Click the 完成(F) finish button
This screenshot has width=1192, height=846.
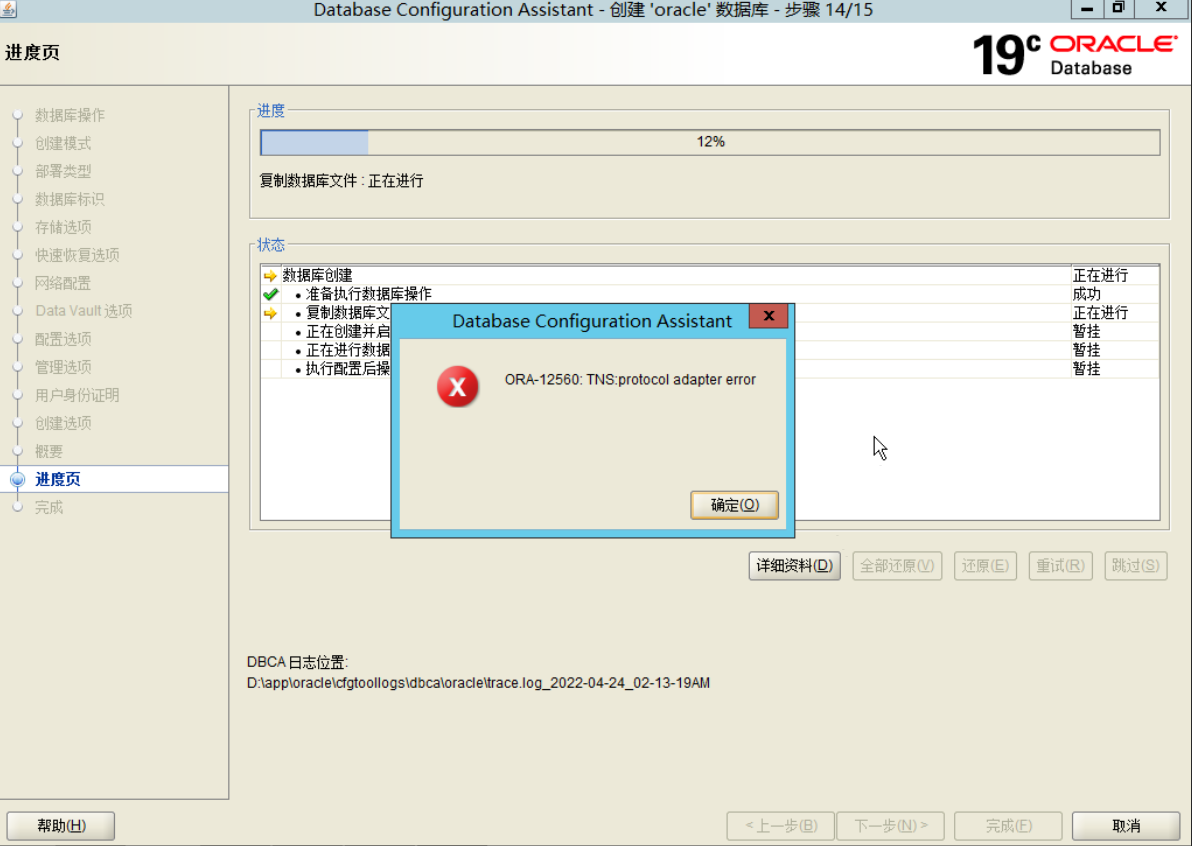(1008, 825)
